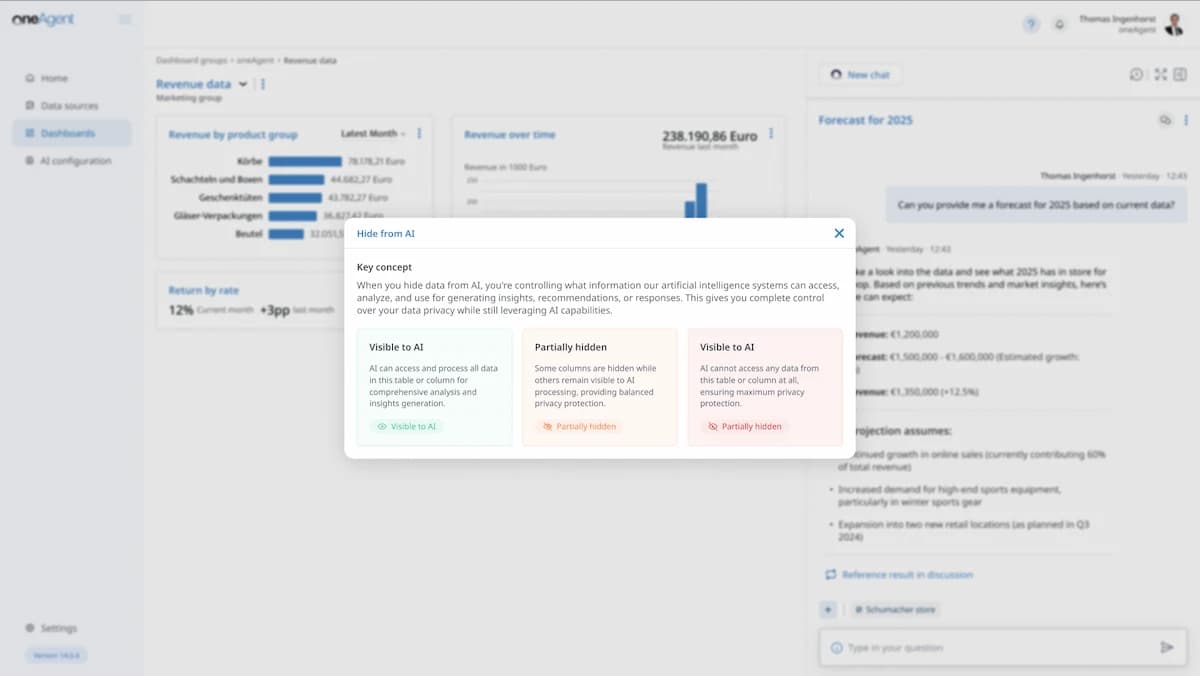Click the plus button below the chat
Image resolution: width=1200 pixels, height=676 pixels.
coord(828,609)
